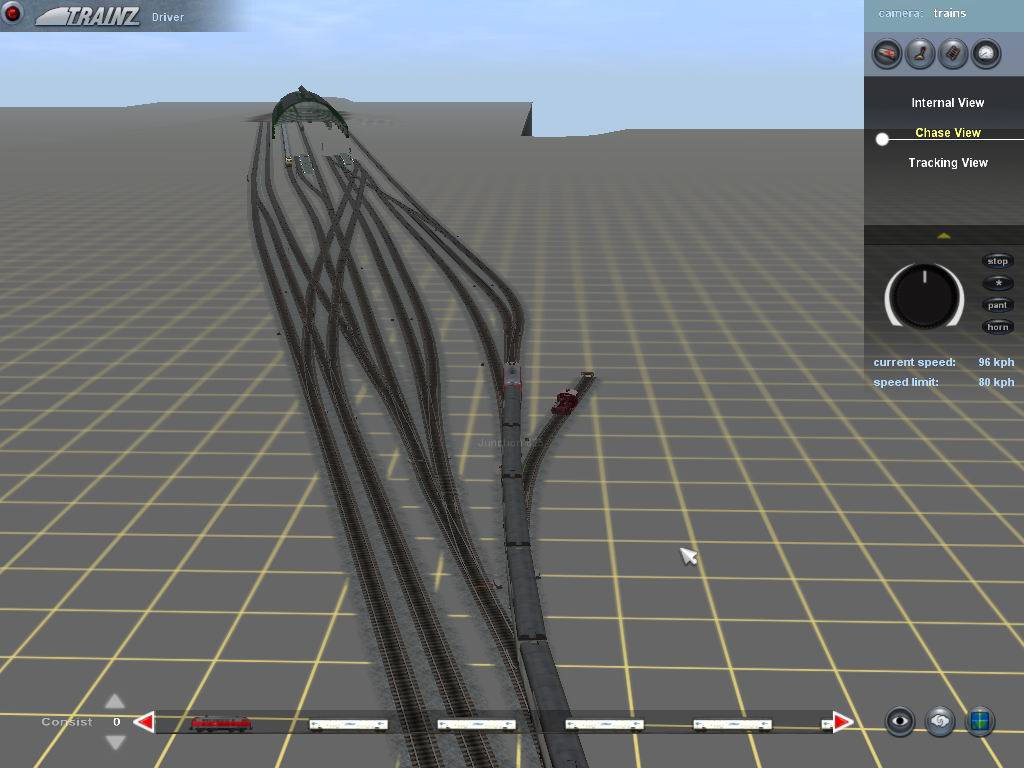1024x768 pixels.
Task: Open the junction lever control icon
Action: click(x=920, y=53)
